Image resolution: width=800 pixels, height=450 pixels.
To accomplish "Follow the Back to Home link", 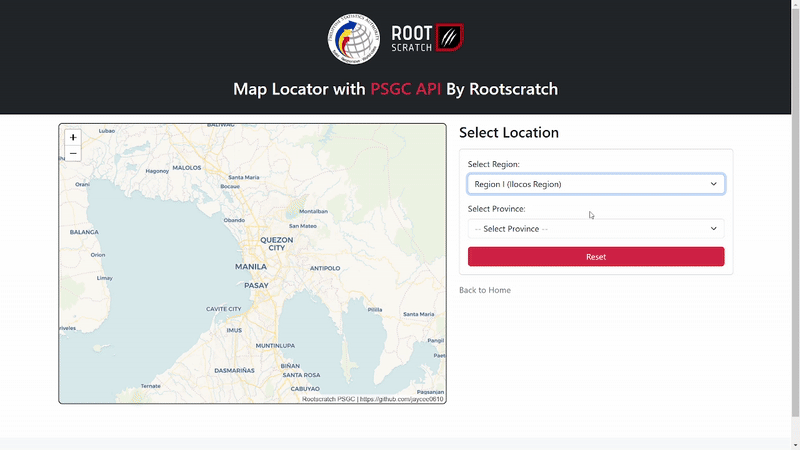I will 485,290.
